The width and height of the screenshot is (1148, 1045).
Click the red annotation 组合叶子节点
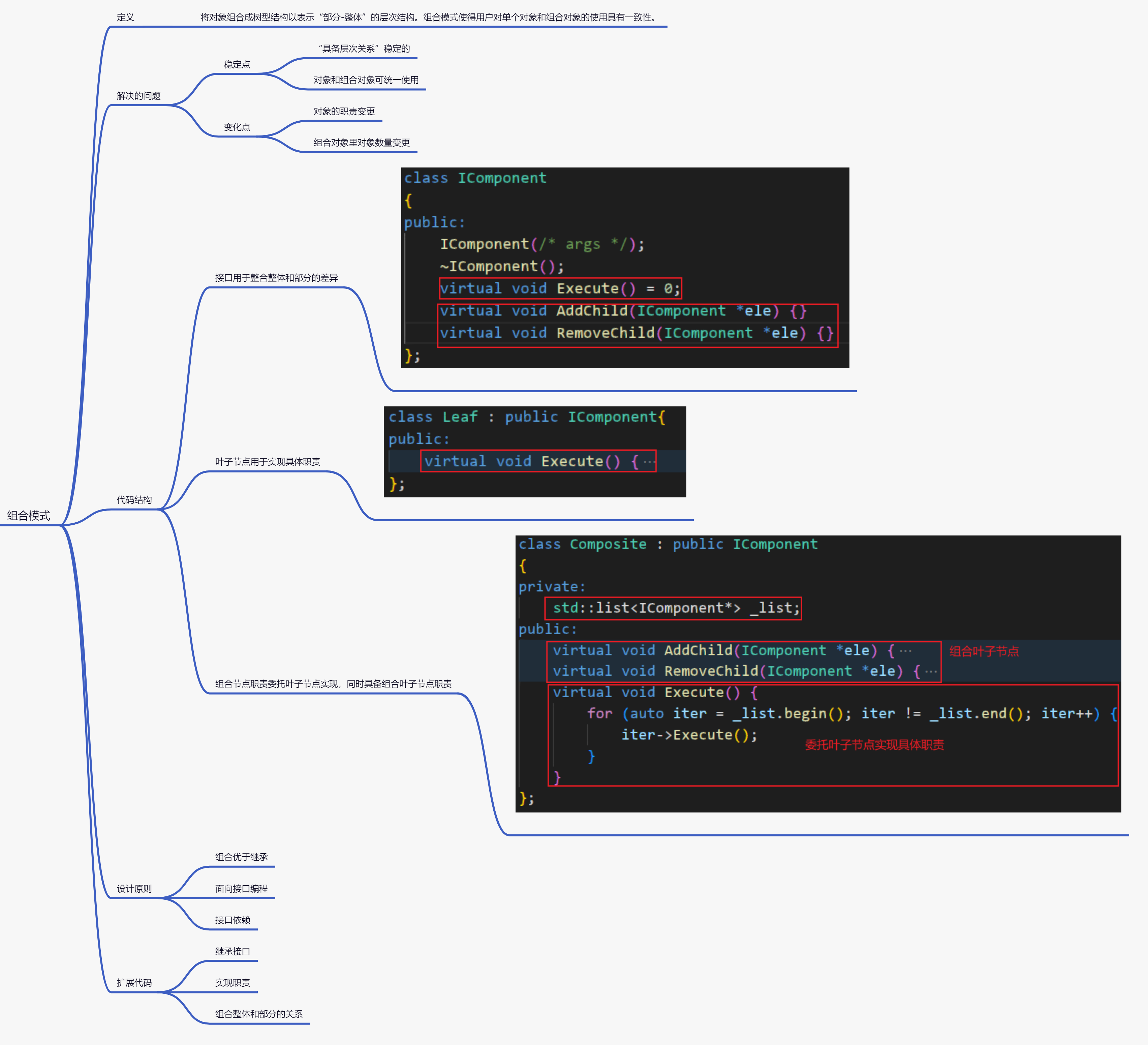point(984,651)
